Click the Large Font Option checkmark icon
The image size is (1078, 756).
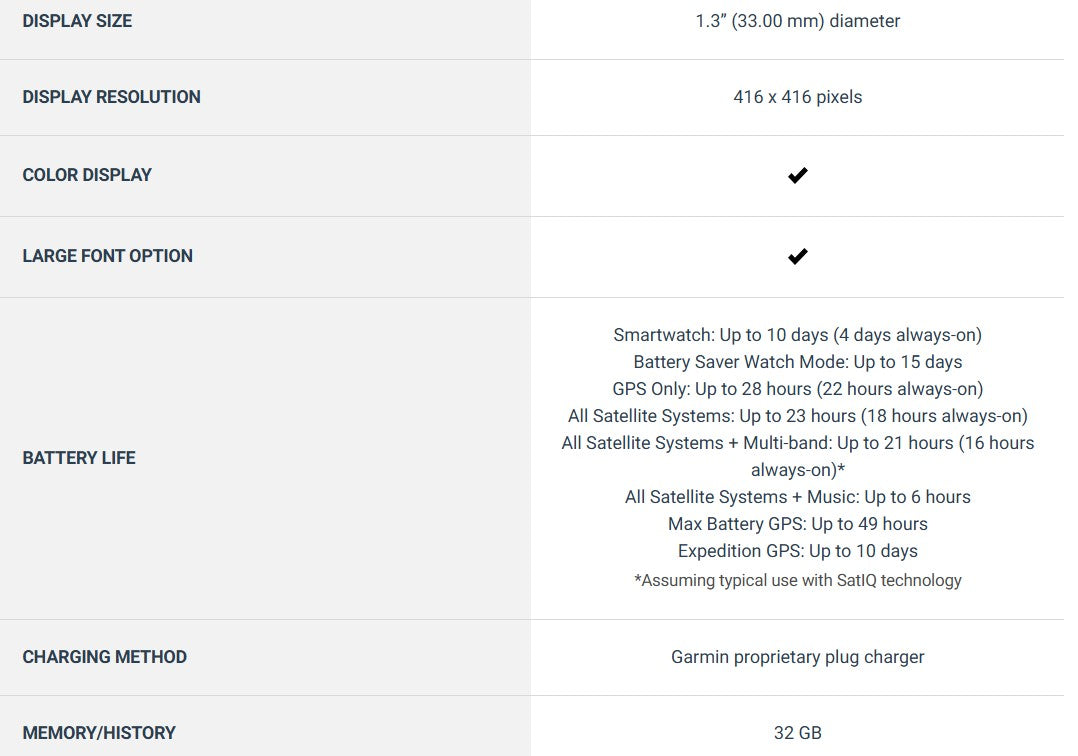pos(797,257)
